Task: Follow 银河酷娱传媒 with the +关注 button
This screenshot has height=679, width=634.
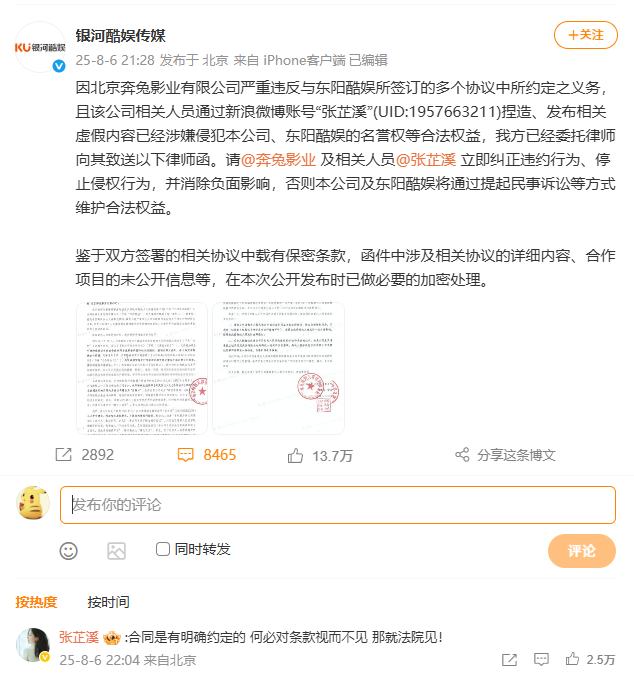Action: [585, 35]
